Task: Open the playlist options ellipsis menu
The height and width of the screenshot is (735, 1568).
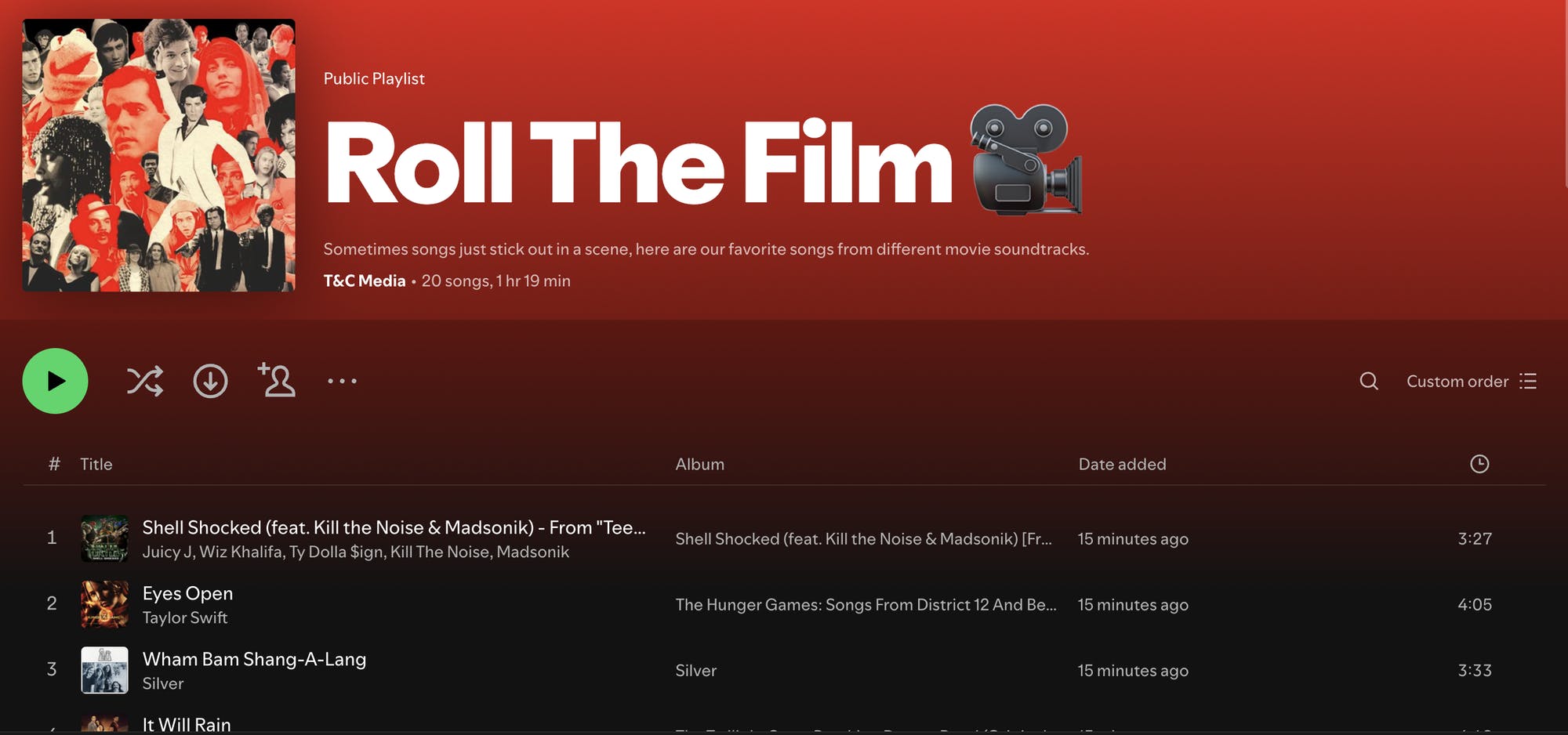Action: pos(343,381)
